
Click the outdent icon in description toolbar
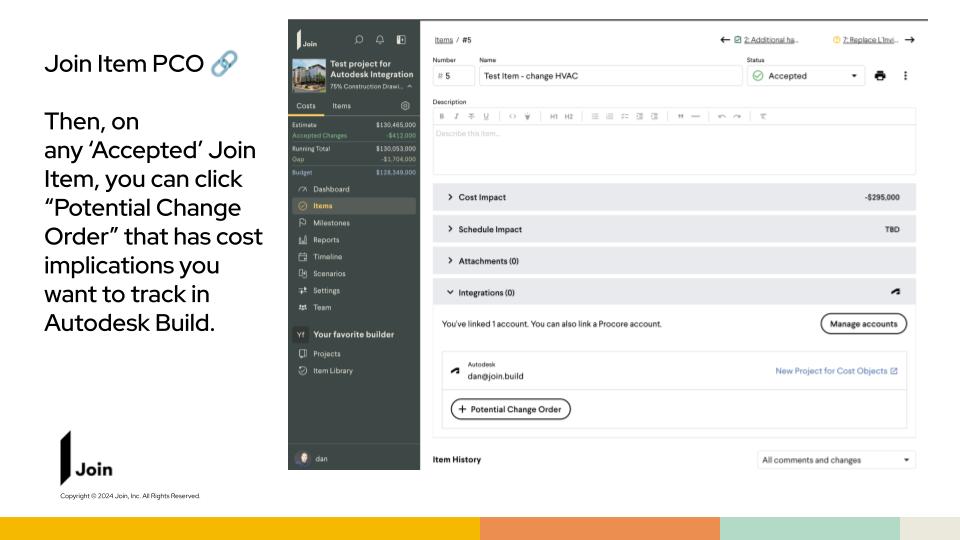(x=639, y=116)
